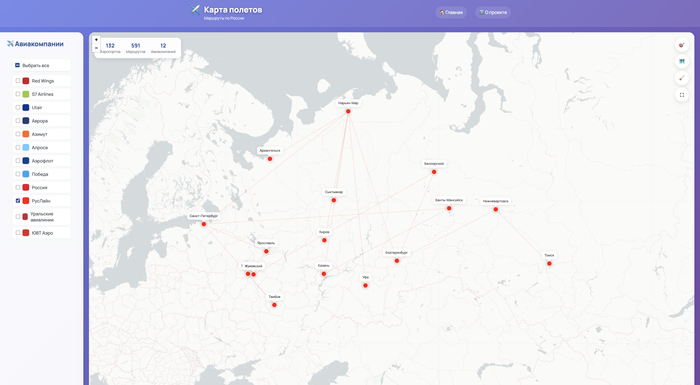Click the Казань airport marker
Viewport: 700px width, 385px height.
[324, 274]
